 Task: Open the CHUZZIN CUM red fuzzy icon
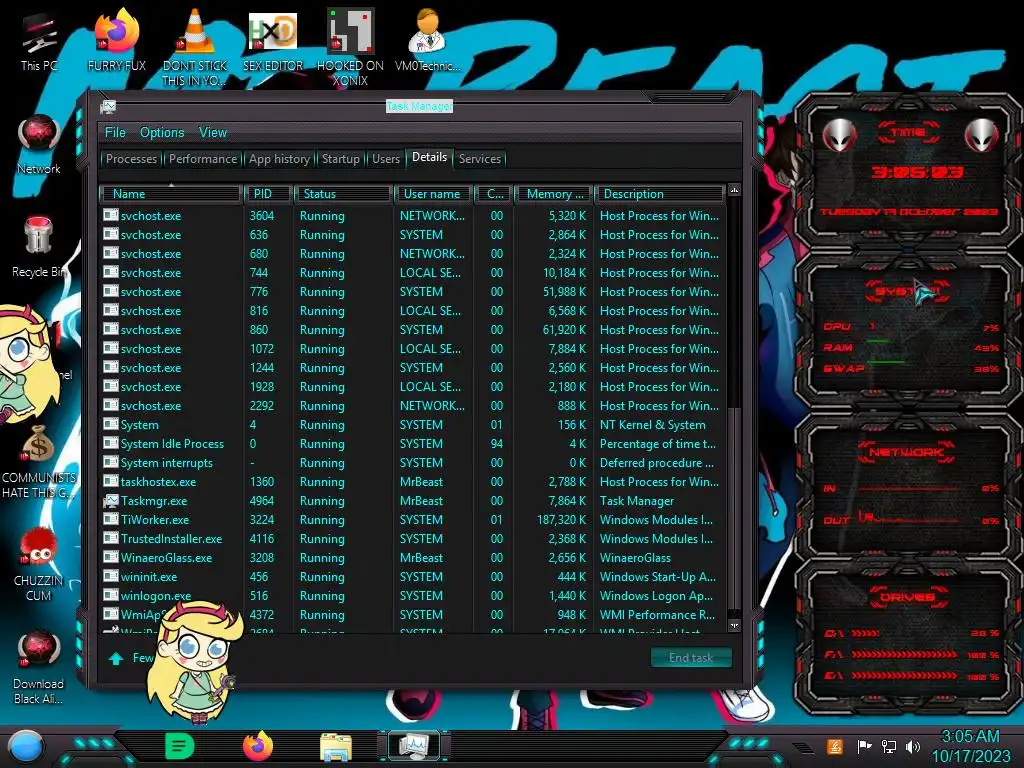click(39, 565)
